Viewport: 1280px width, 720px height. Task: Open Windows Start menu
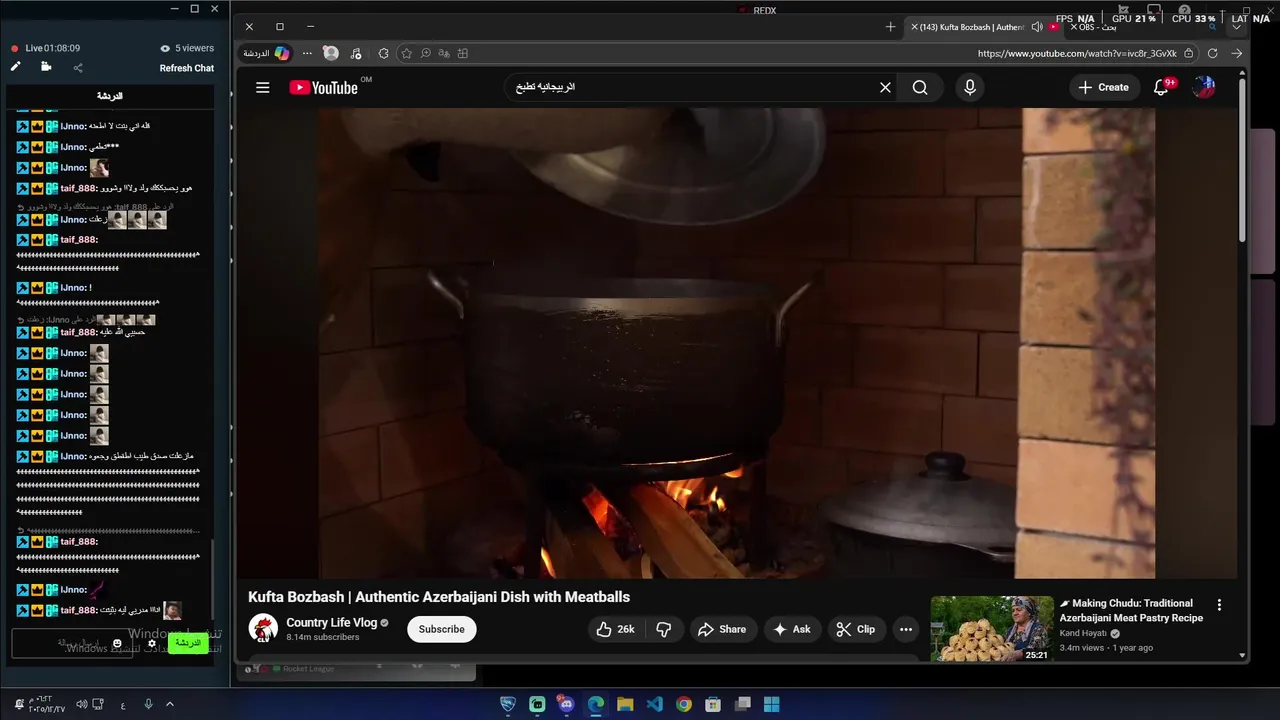click(x=772, y=704)
